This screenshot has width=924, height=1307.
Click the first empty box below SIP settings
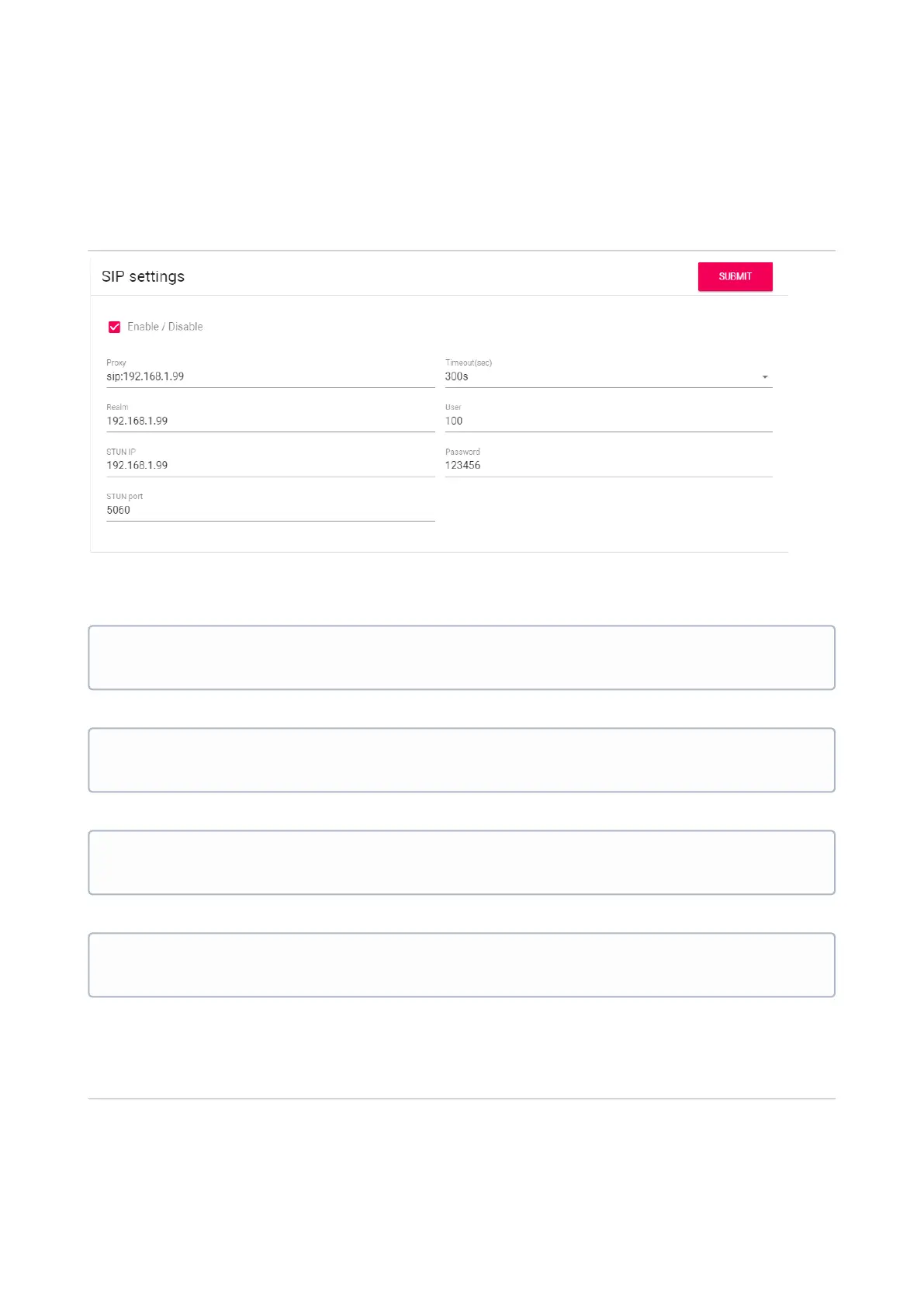462,657
